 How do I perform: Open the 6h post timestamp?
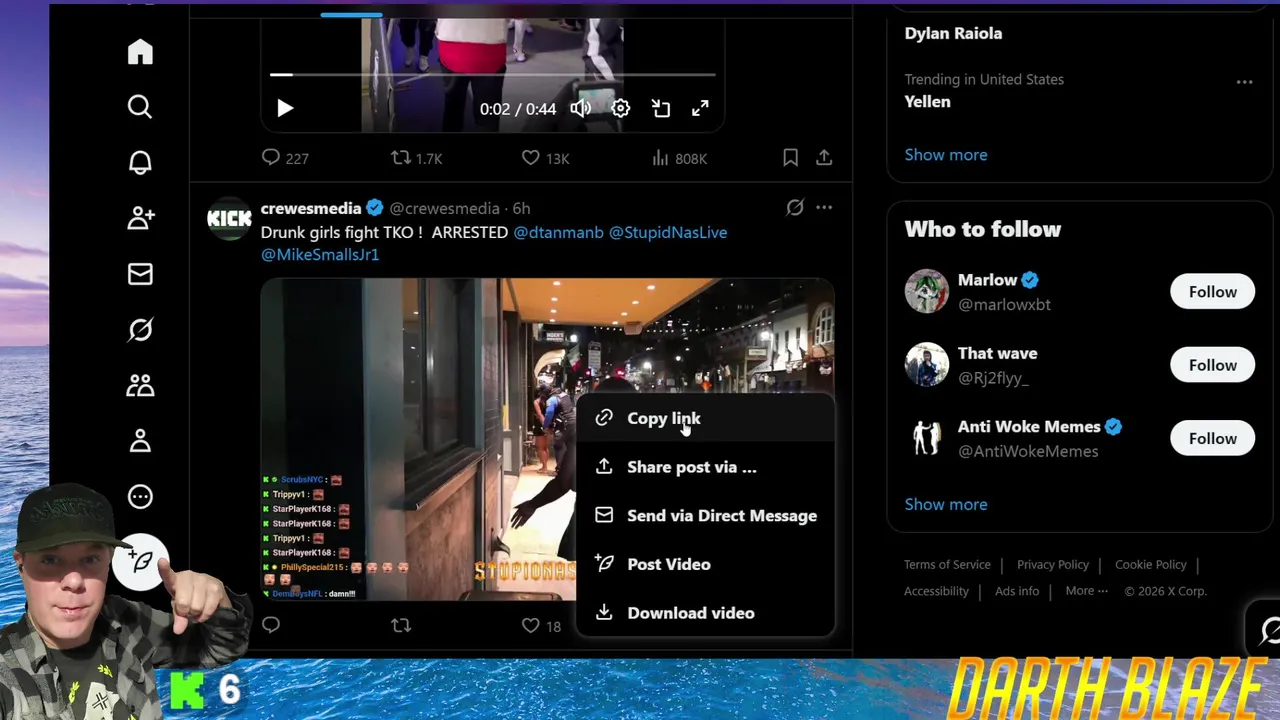(521, 208)
